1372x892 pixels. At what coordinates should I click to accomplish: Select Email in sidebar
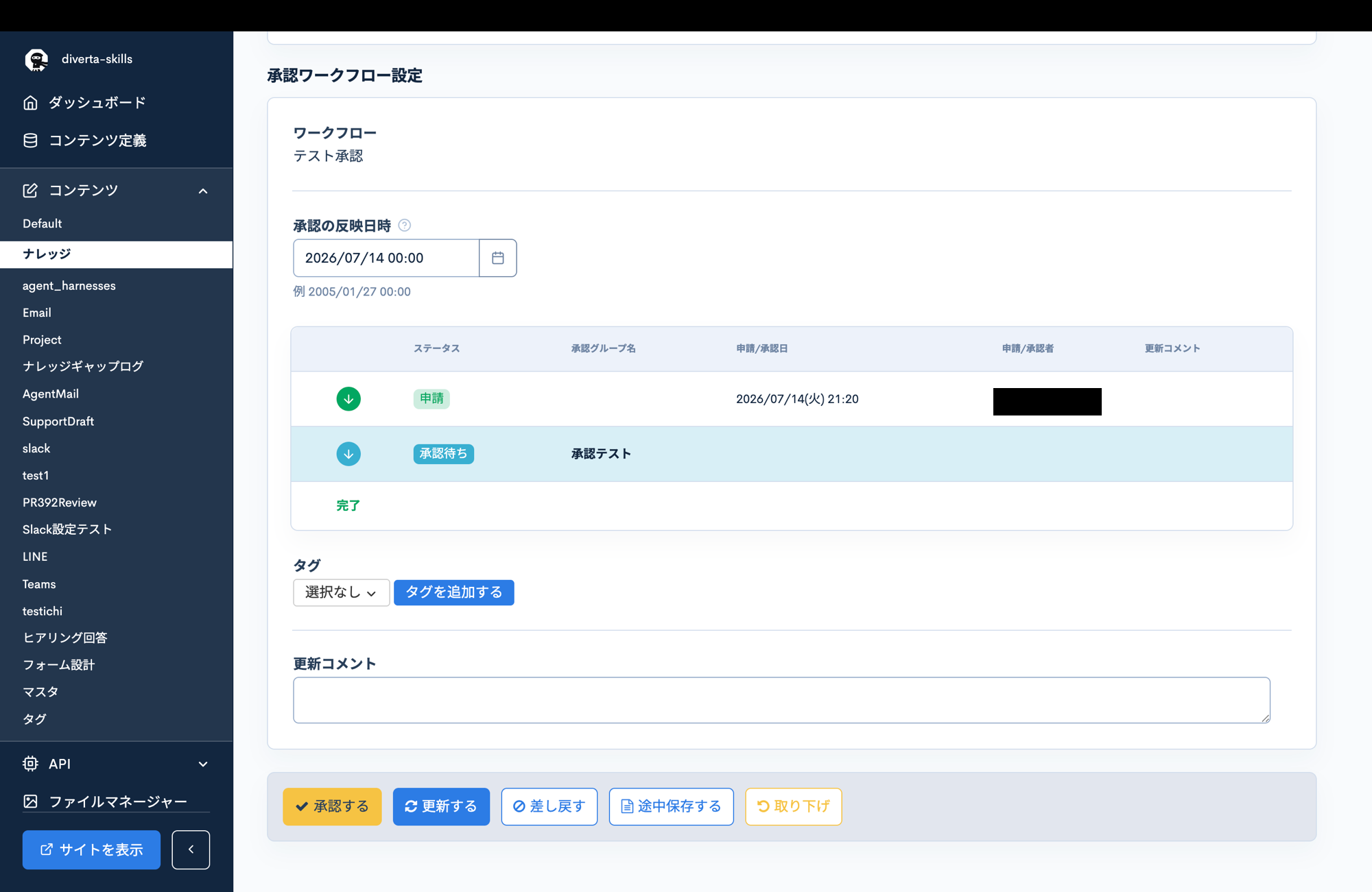pos(37,313)
